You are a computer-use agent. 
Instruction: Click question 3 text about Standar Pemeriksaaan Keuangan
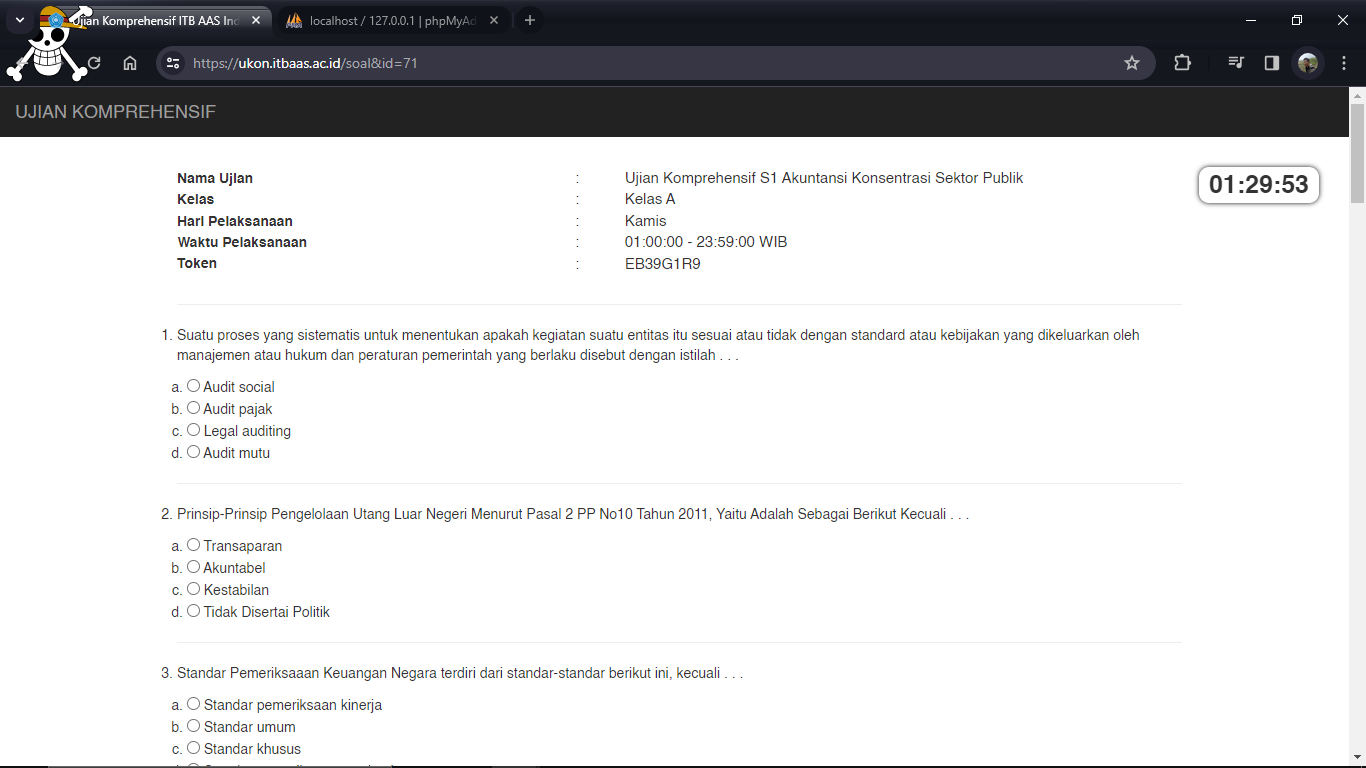tap(460, 673)
